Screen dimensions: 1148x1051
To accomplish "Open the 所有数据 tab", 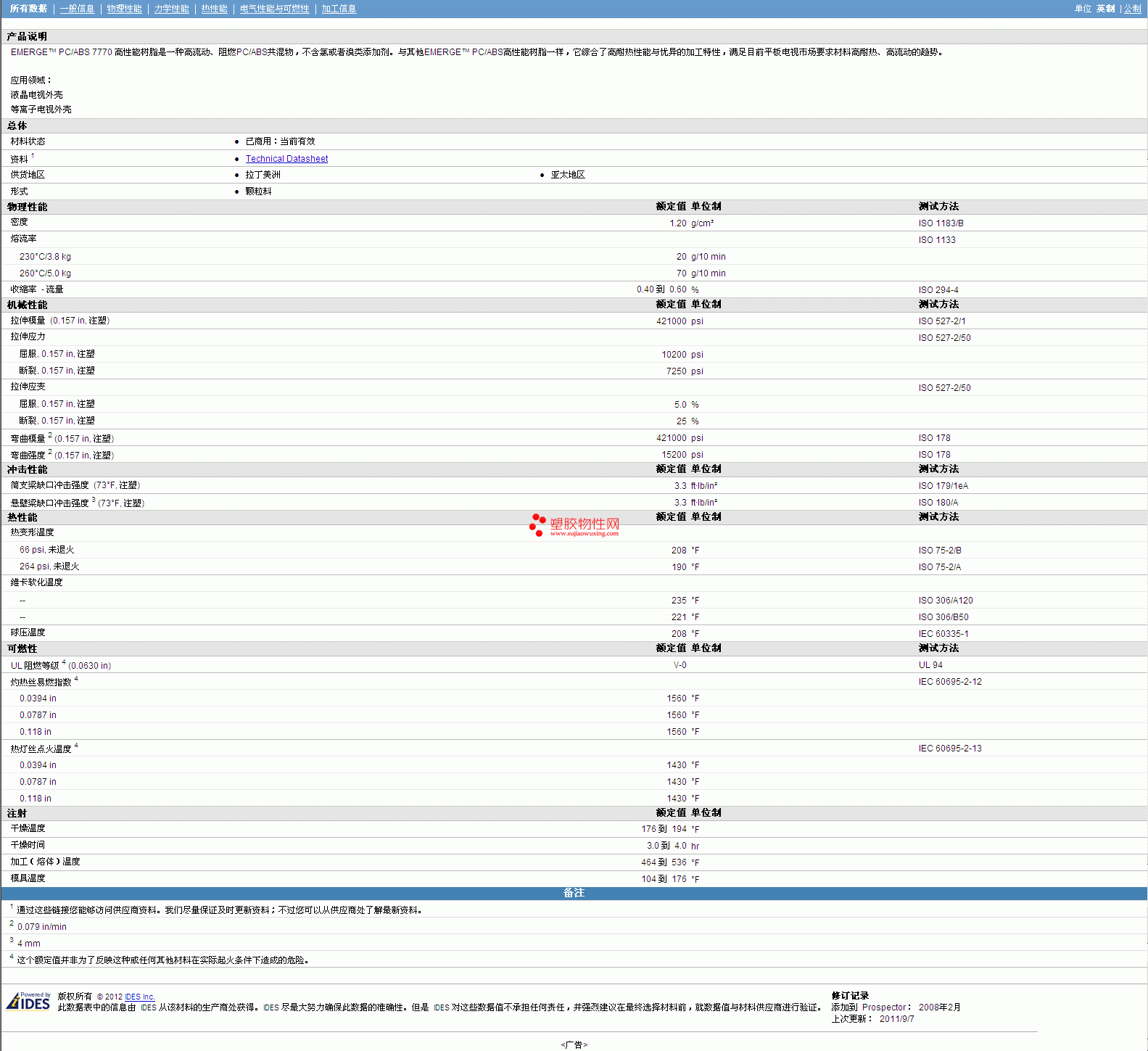I will (28, 9).
